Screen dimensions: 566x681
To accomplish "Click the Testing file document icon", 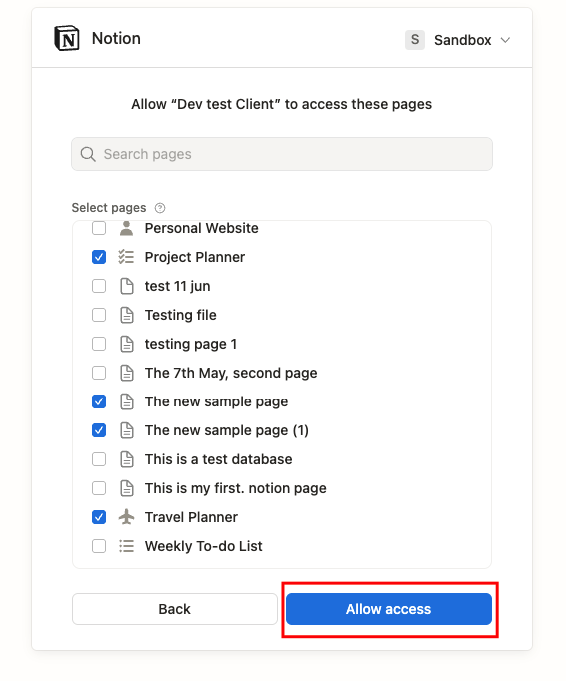I will pos(126,315).
